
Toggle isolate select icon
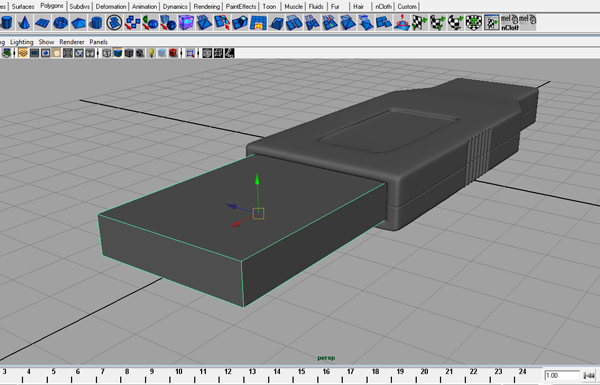click(190, 53)
